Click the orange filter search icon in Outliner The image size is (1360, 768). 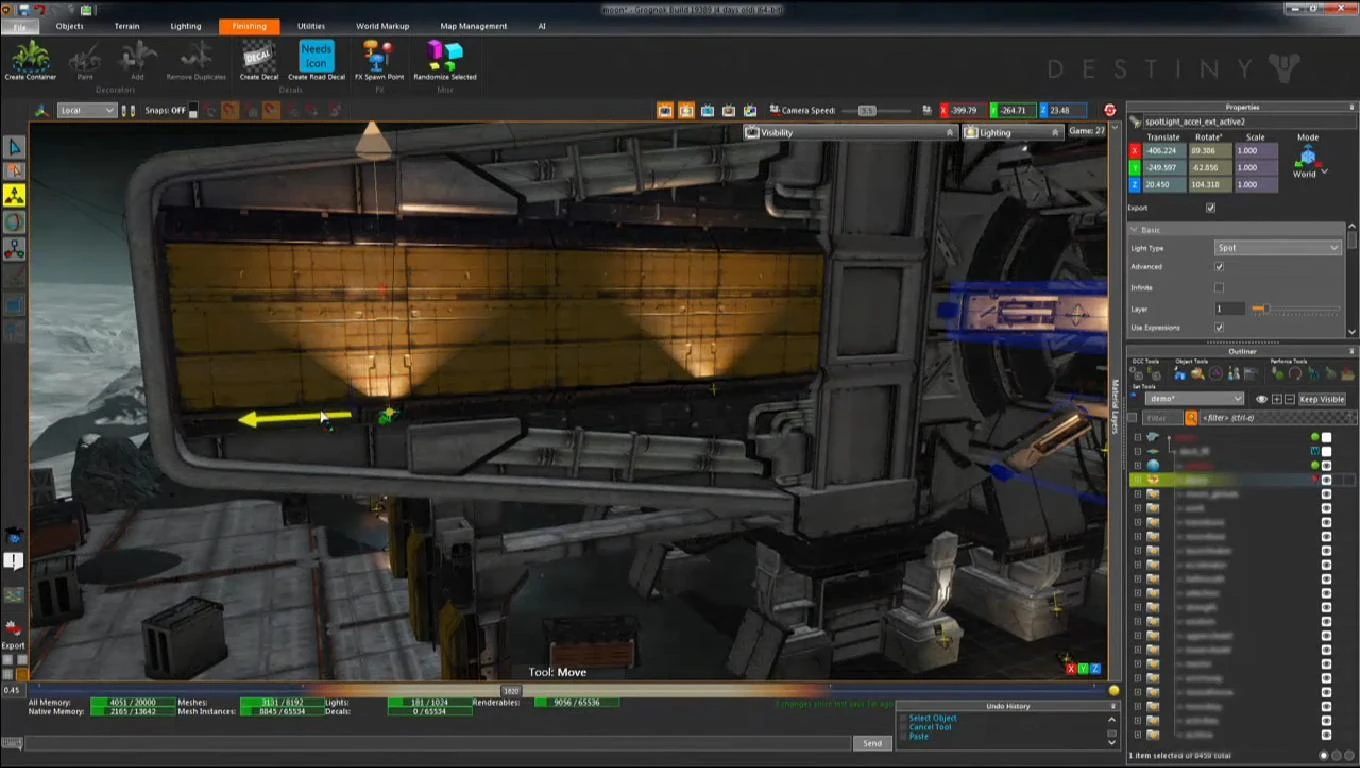click(x=1191, y=418)
